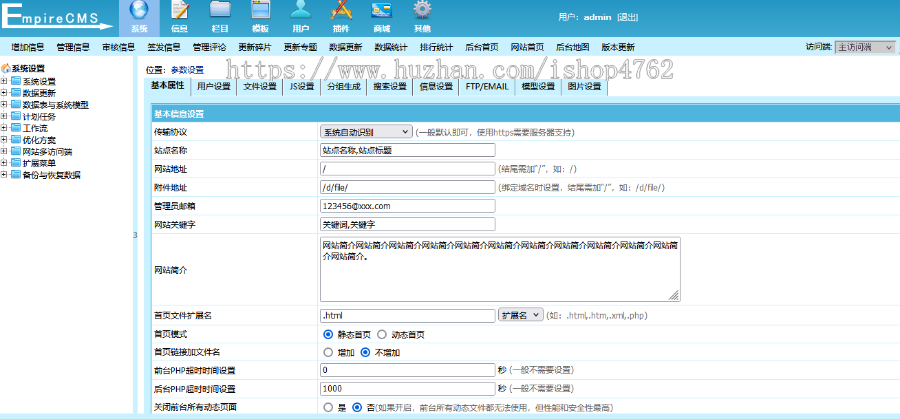Open the 插件 tools icon in top navigation
Viewport: 900px width, 419px height.
point(341,10)
